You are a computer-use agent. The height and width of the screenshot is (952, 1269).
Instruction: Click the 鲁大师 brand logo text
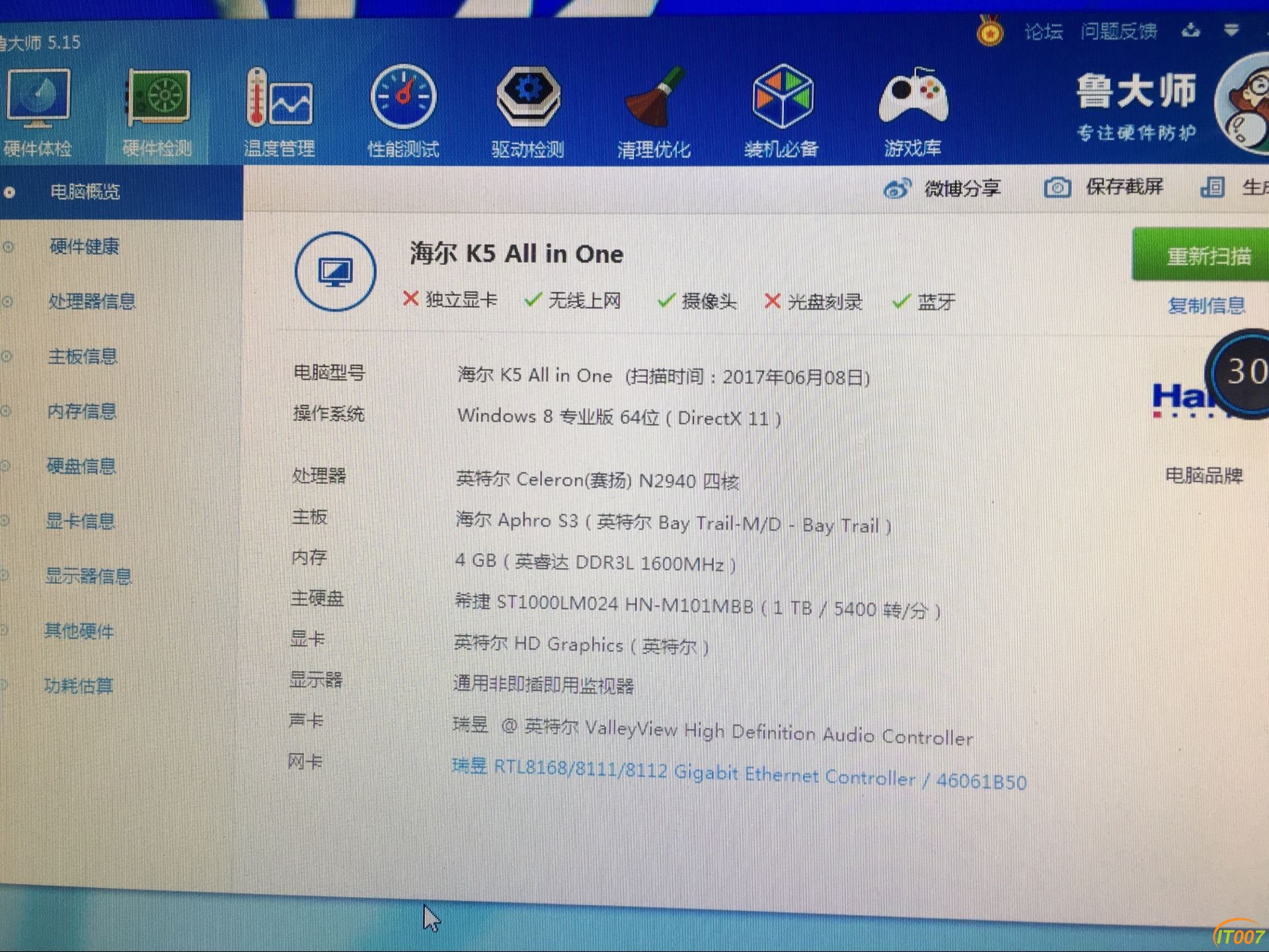point(1136,91)
